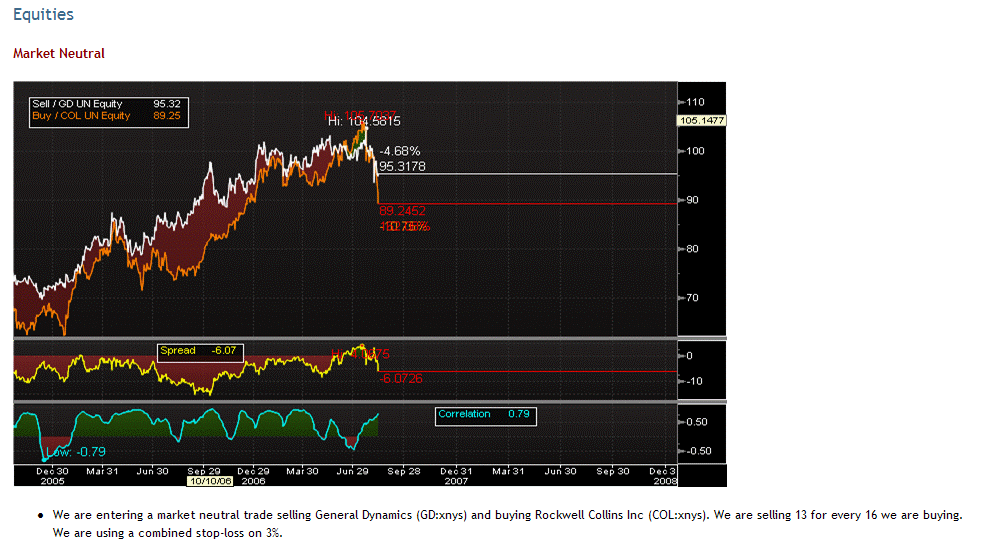The width and height of the screenshot is (983, 551).
Task: Click the Sep 28 date axis label
Action: tap(404, 471)
